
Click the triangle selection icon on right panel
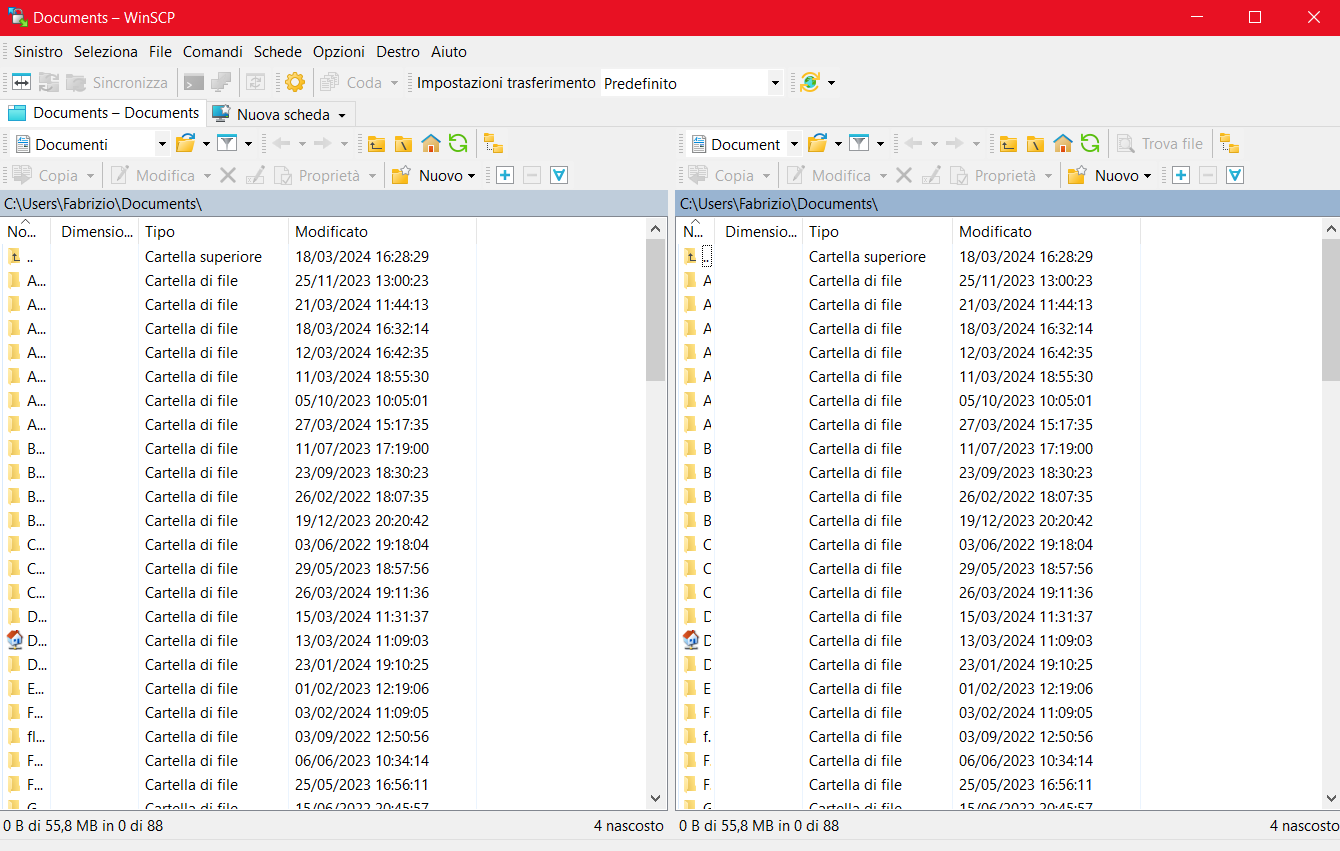[x=1234, y=175]
